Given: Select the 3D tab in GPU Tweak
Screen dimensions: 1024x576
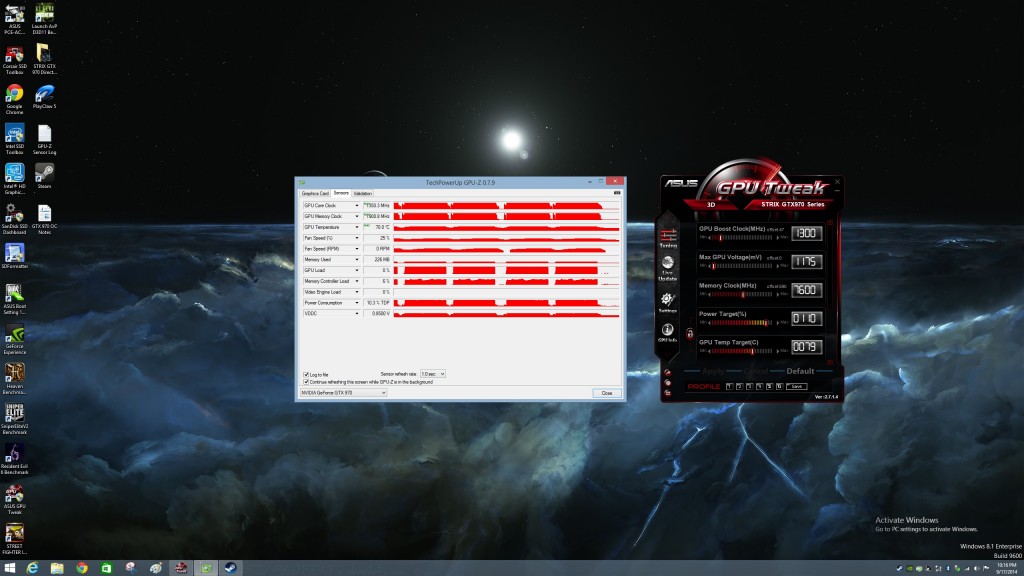Looking at the screenshot, I should pos(711,204).
